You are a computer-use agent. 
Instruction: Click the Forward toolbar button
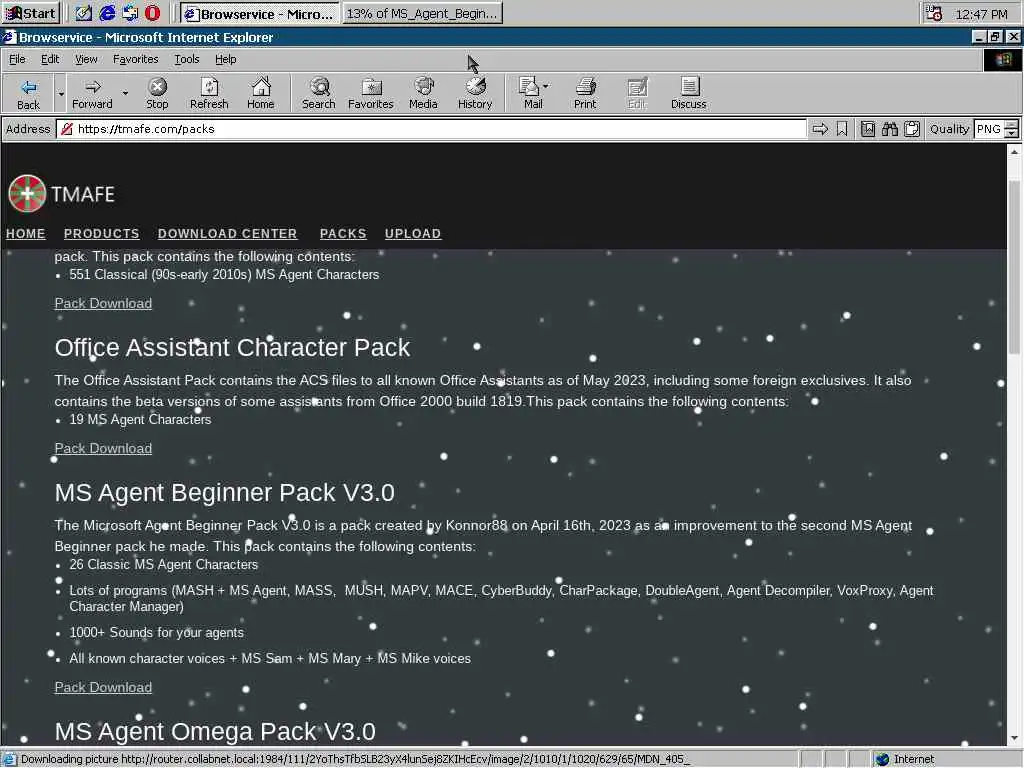(92, 94)
